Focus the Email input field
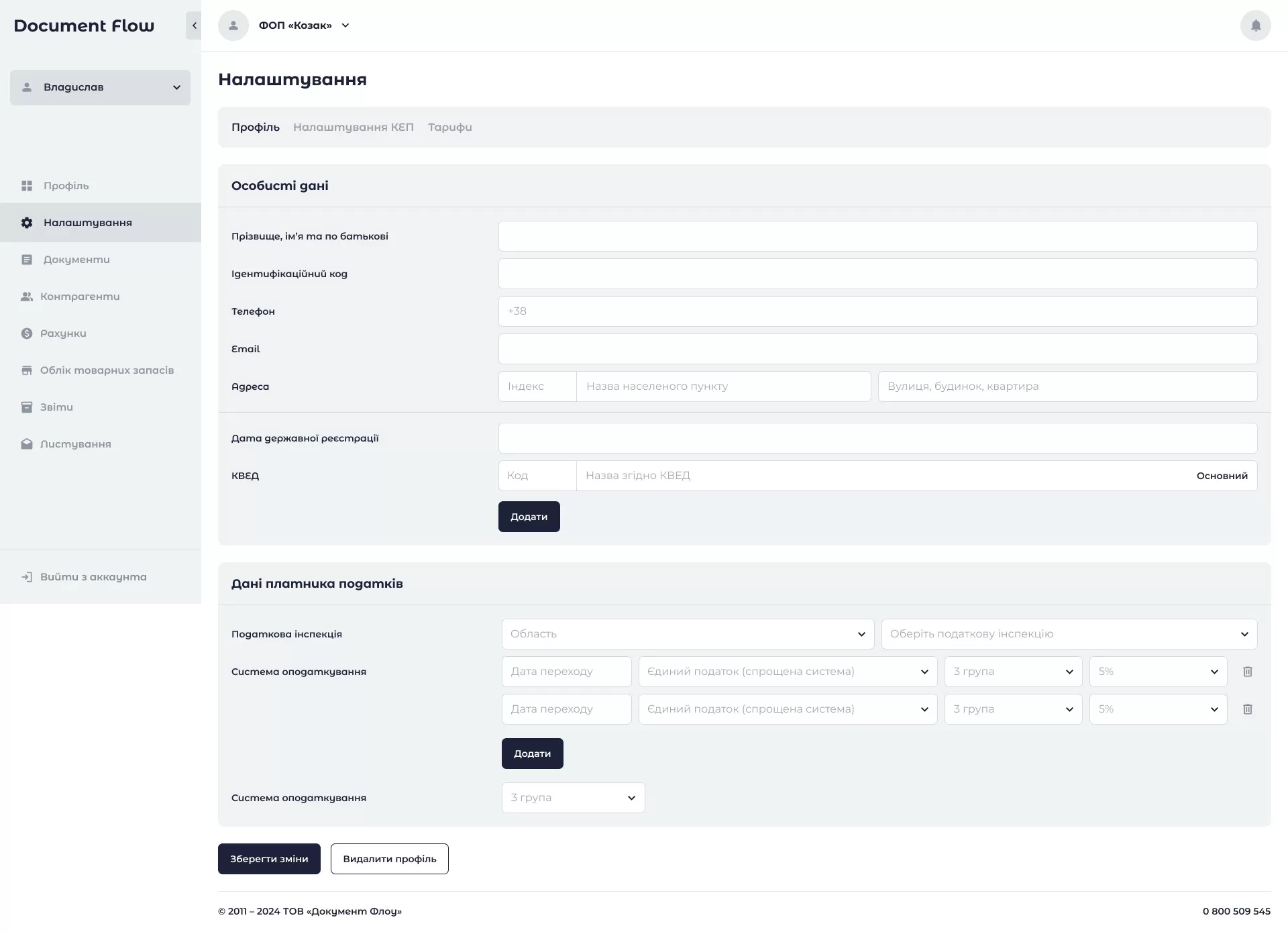This screenshot has width=1288, height=934. [877, 349]
